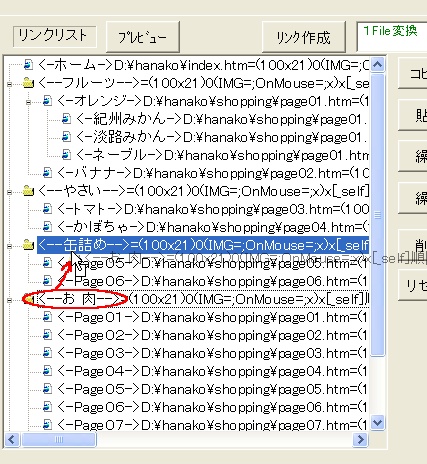Select the フルーツ folder row

[203, 83]
